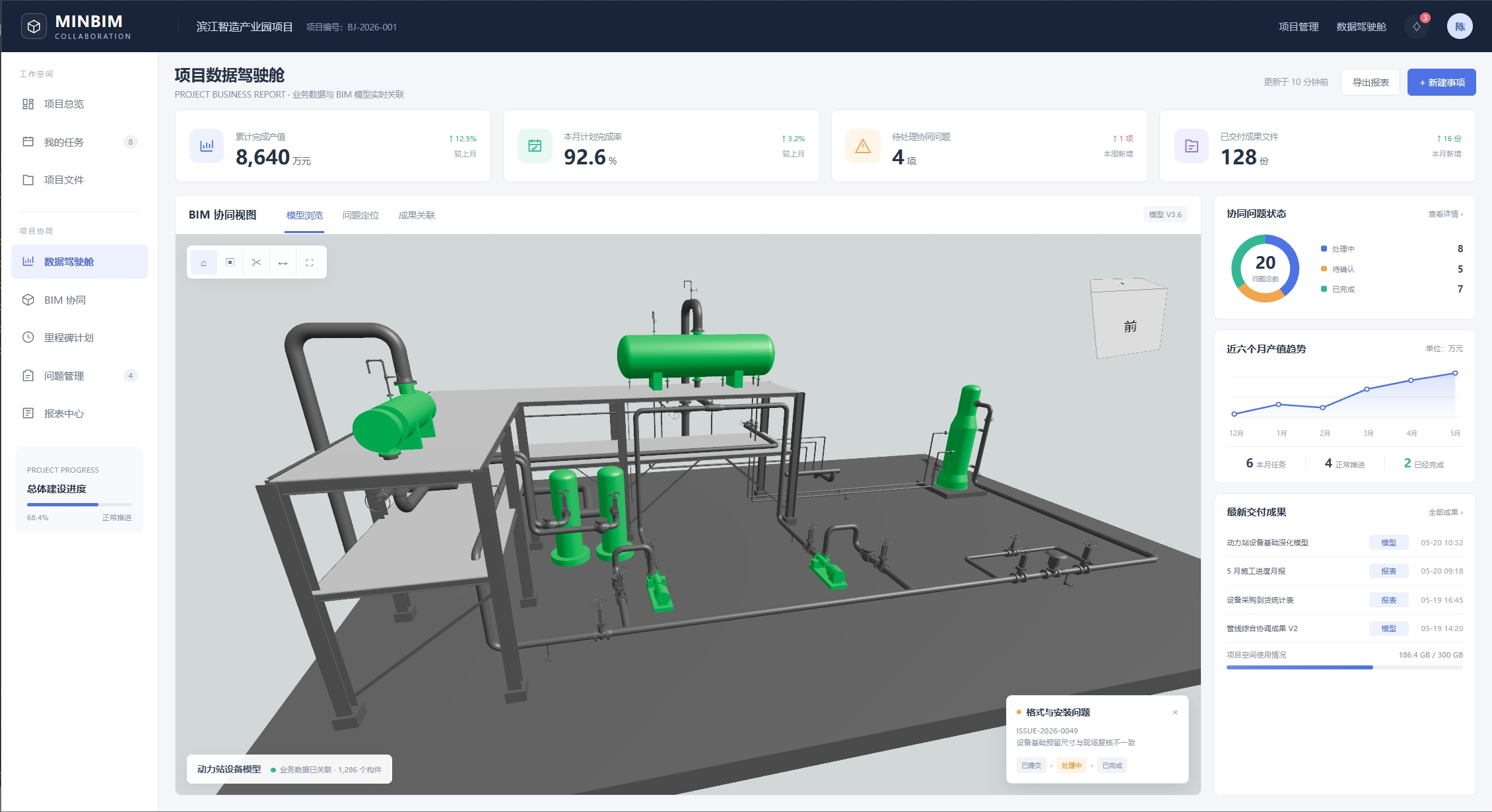Viewport: 1492px width, 812px height.
Task: Click the 问题管理 badge showing 4
Action: [x=131, y=376]
